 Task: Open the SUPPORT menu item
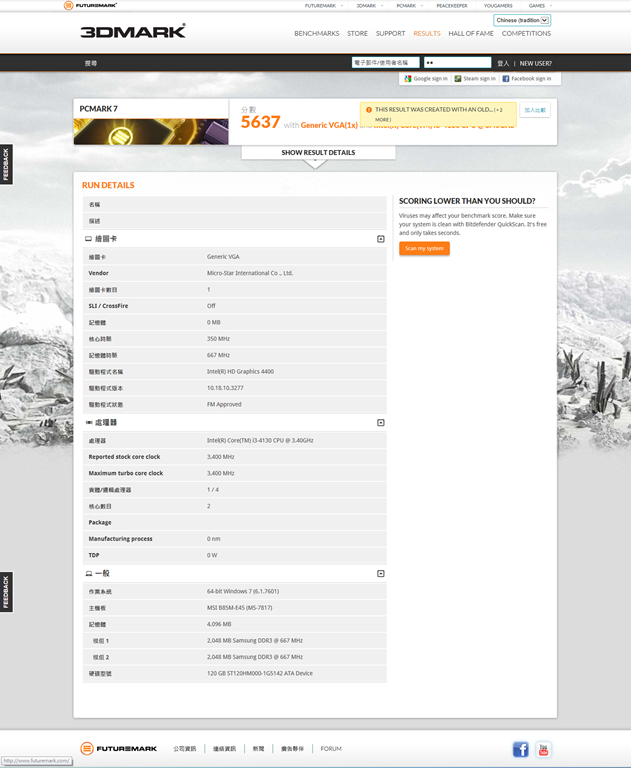pos(390,33)
